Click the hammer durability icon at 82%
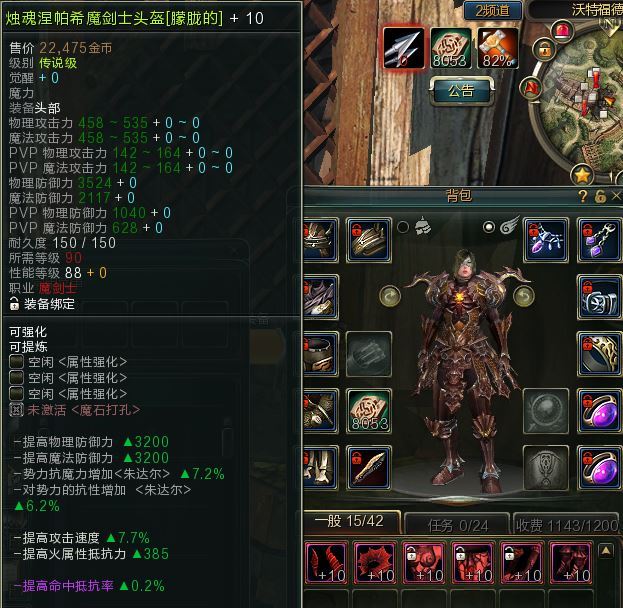 498,48
